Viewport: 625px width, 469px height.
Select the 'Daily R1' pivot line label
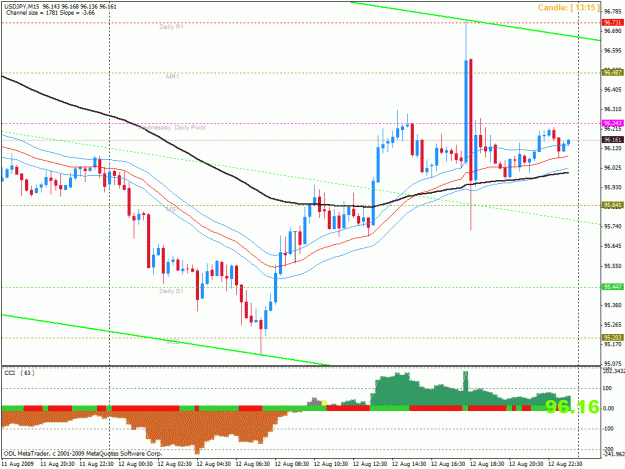(x=171, y=27)
